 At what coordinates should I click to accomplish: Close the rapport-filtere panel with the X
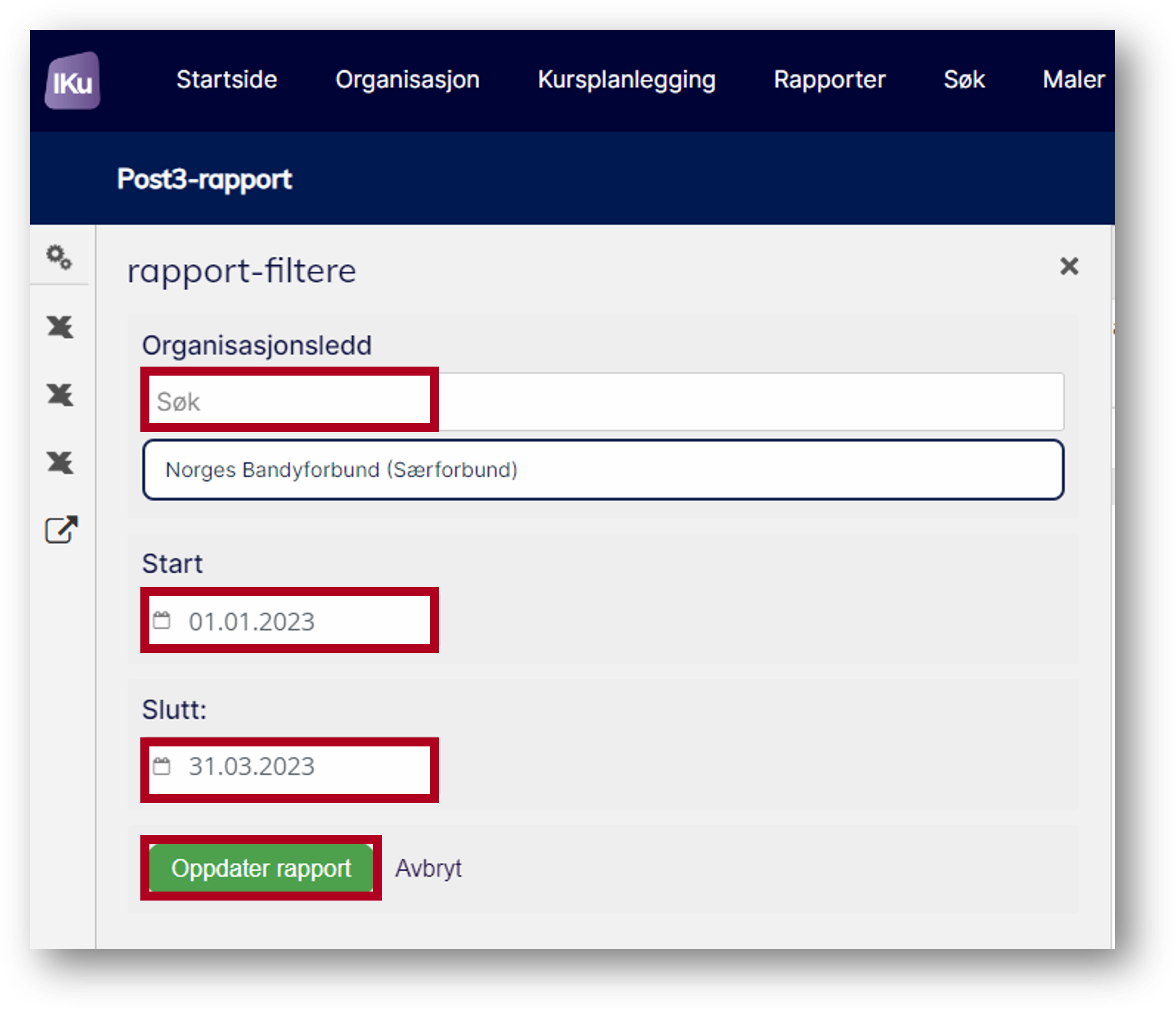pos(1069,266)
